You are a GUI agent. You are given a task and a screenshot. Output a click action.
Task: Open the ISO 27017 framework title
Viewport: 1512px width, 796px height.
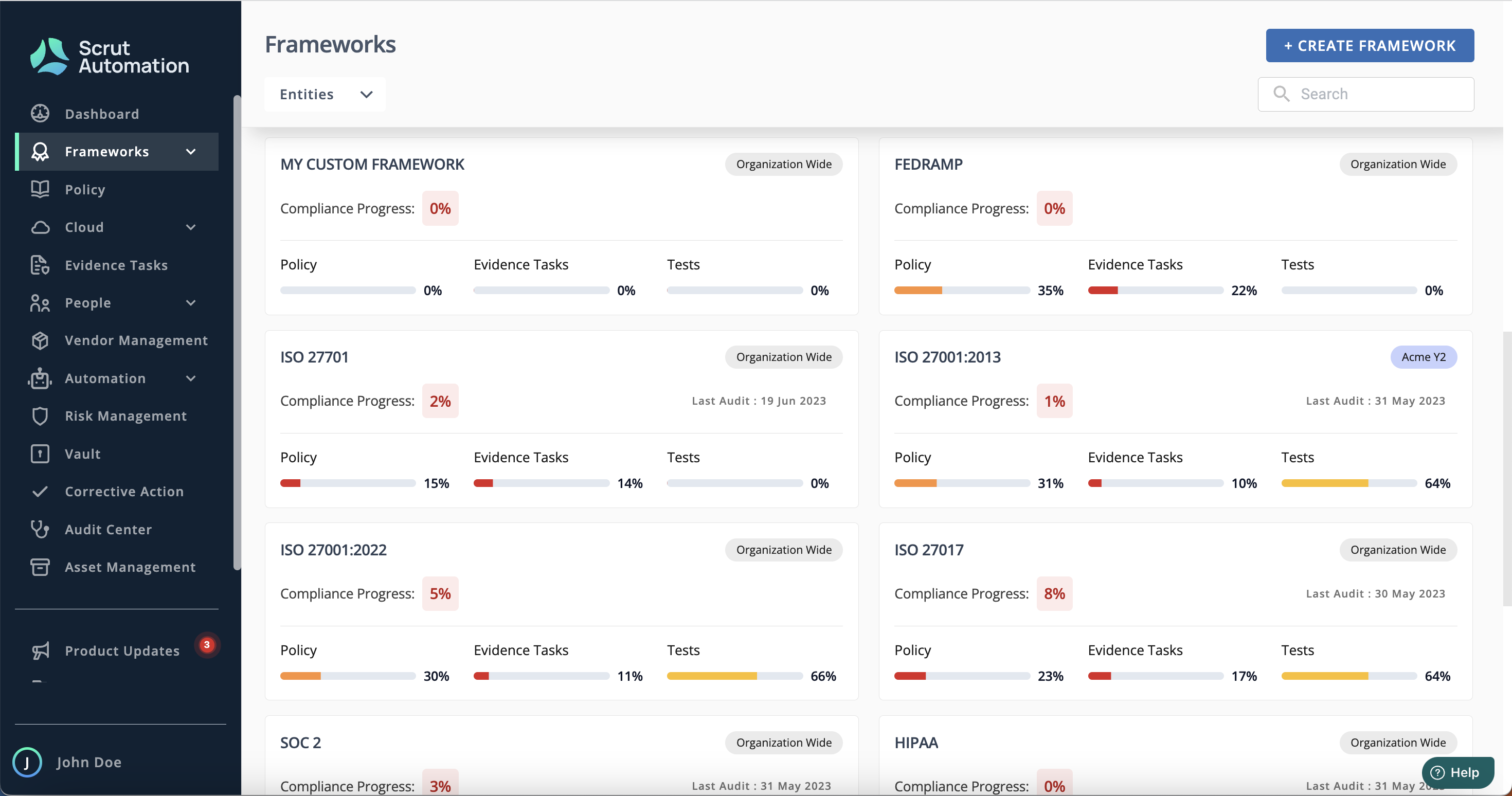pos(929,550)
